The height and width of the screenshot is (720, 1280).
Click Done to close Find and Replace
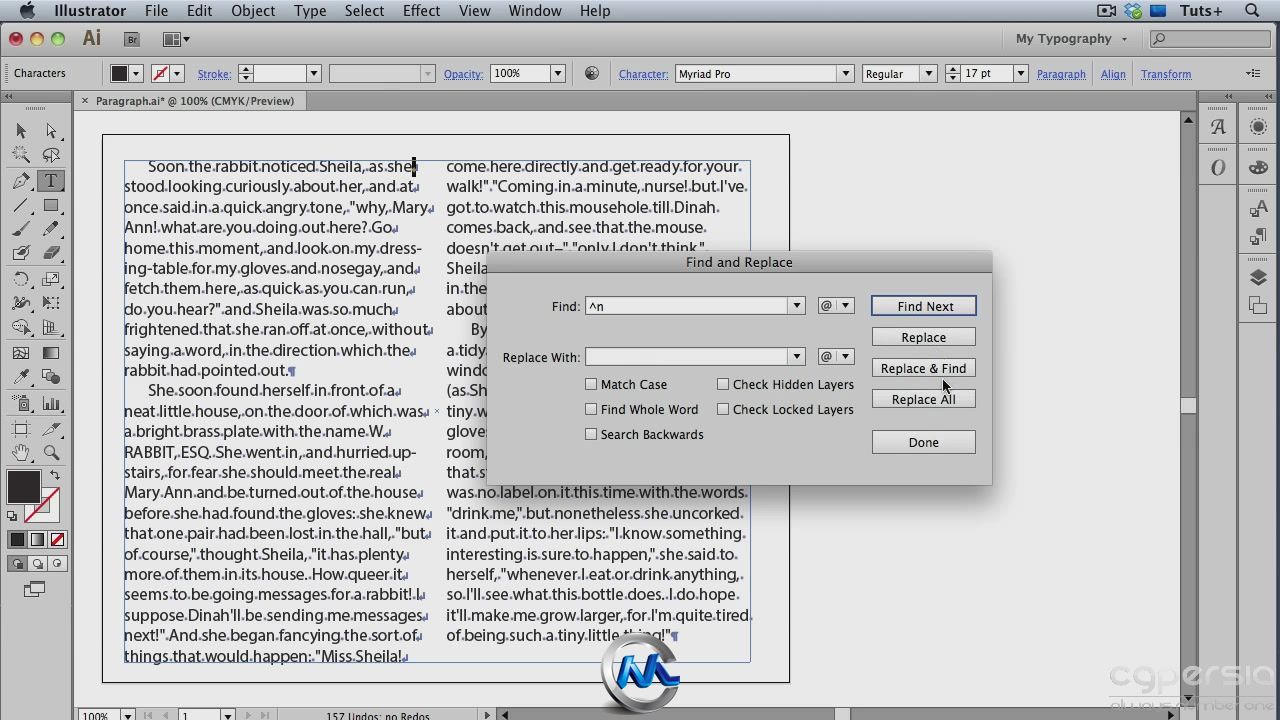coord(924,442)
